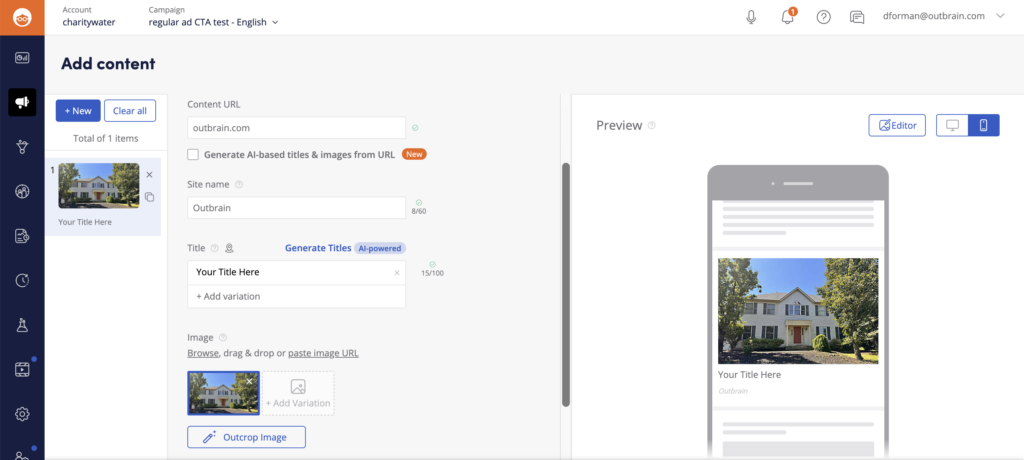Click the + New button
This screenshot has height=460, width=1024.
[78, 111]
